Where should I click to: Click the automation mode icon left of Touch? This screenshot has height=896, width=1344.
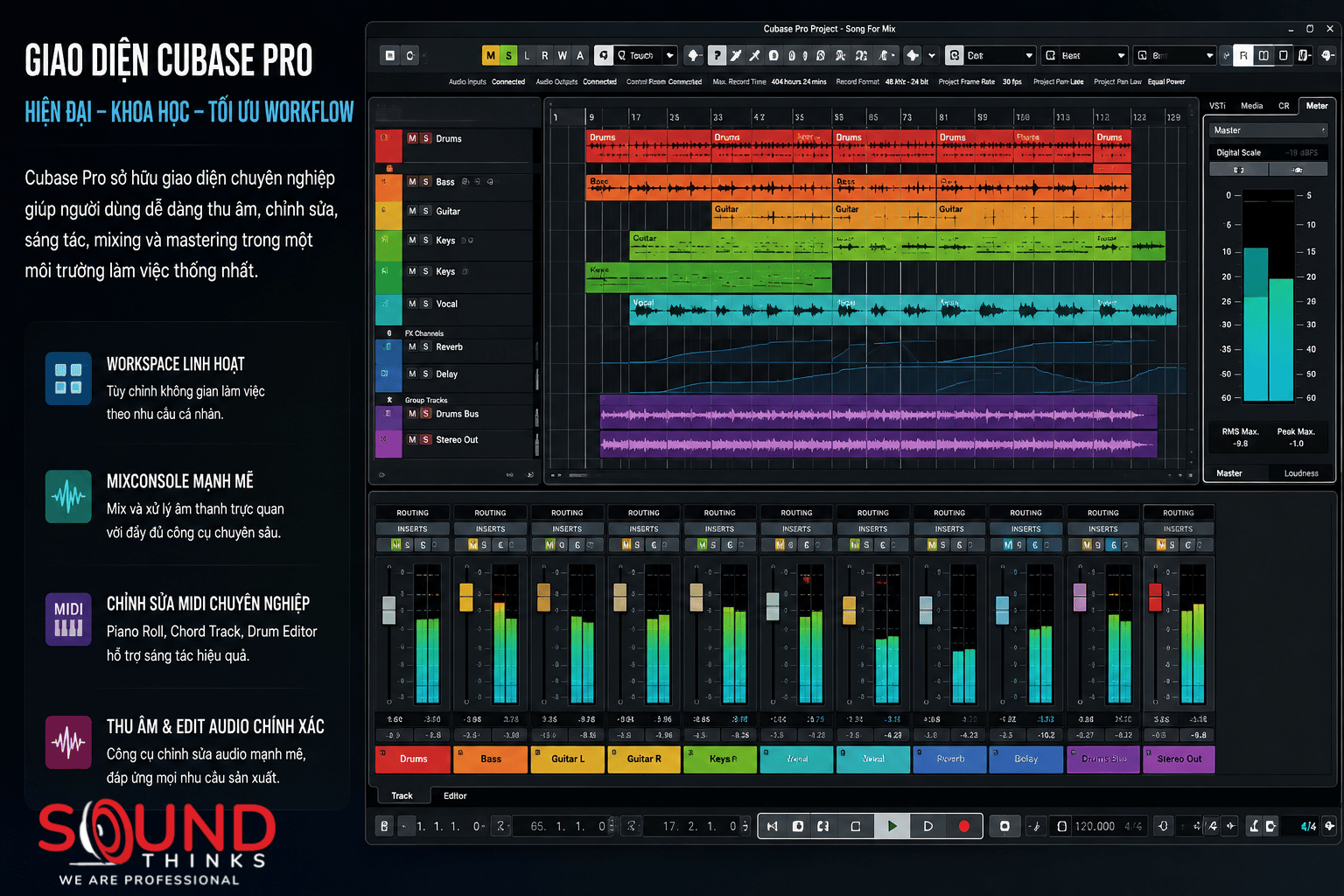pos(604,55)
